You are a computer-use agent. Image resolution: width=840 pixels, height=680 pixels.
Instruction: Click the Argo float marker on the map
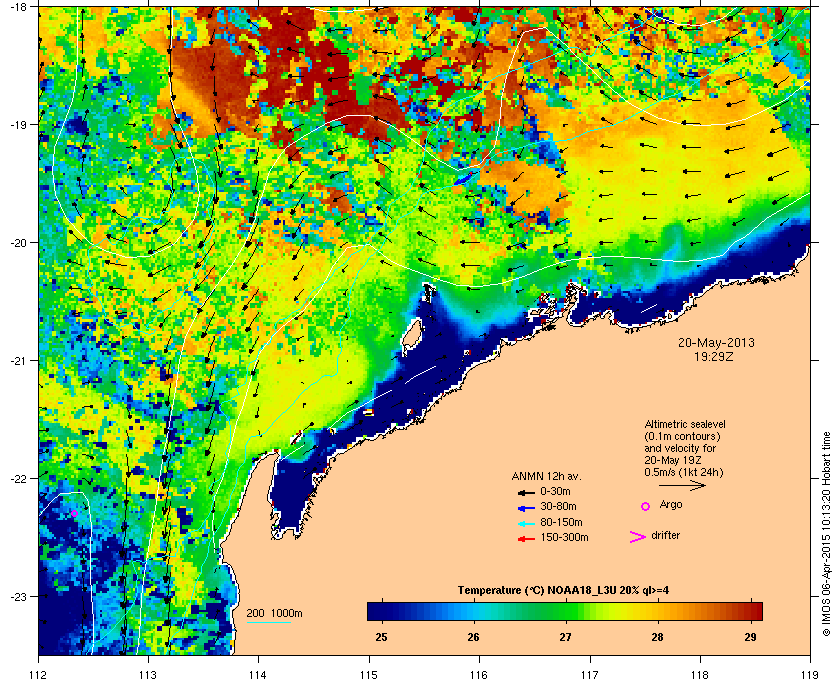click(74, 513)
